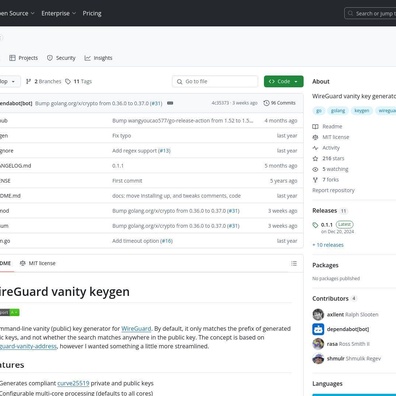Viewport: 396px width, 396px height.
Task: View 7 forks
Action: pos(330,180)
